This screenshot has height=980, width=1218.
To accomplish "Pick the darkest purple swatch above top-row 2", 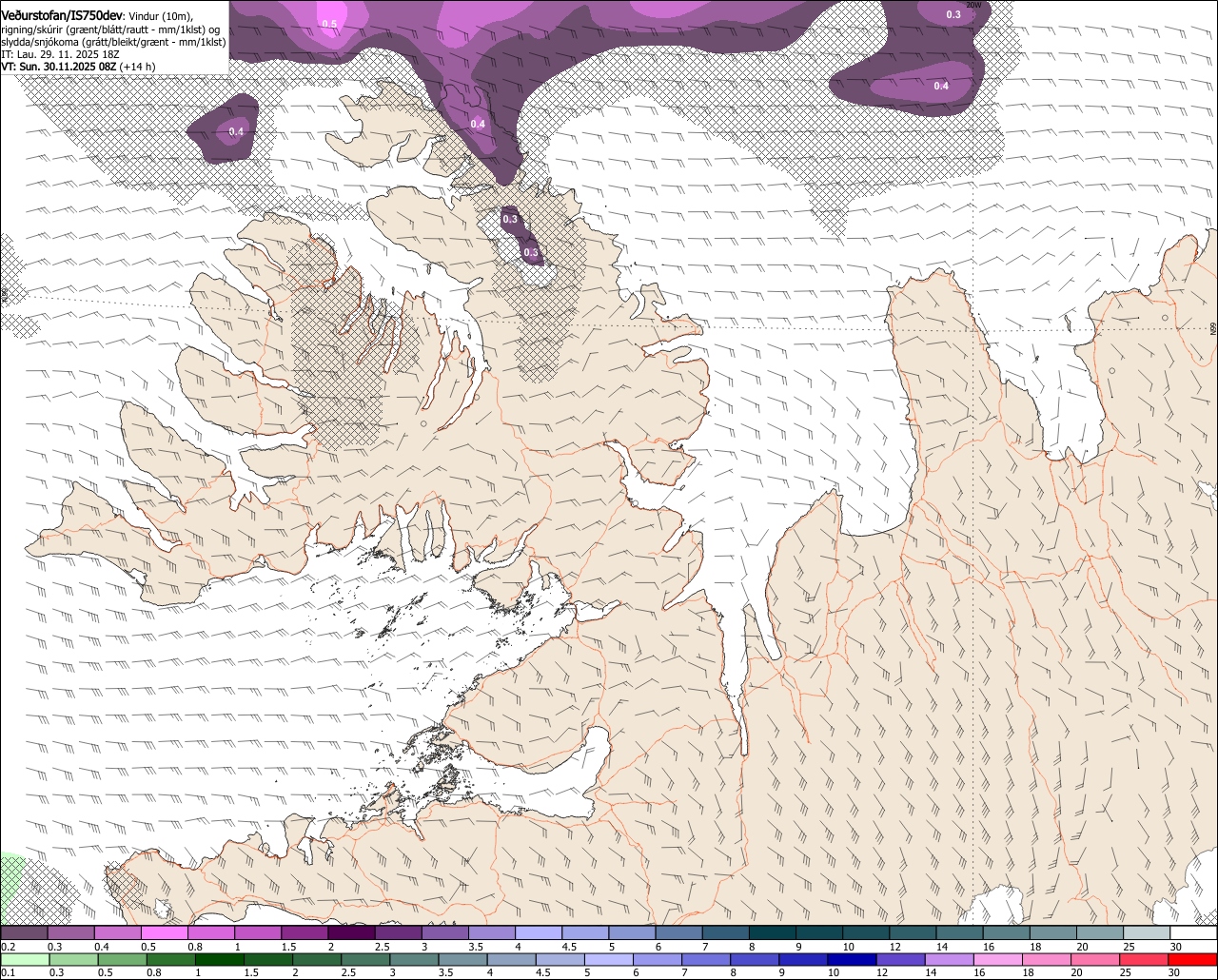I will [351, 933].
